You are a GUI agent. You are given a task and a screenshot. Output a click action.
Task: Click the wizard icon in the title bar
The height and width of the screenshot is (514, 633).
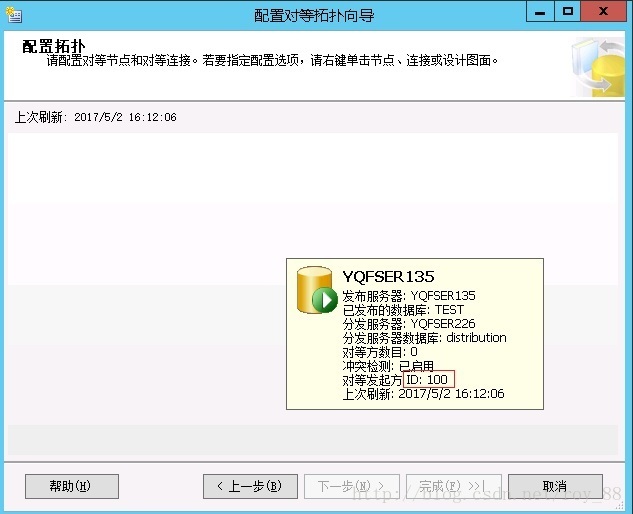point(14,15)
